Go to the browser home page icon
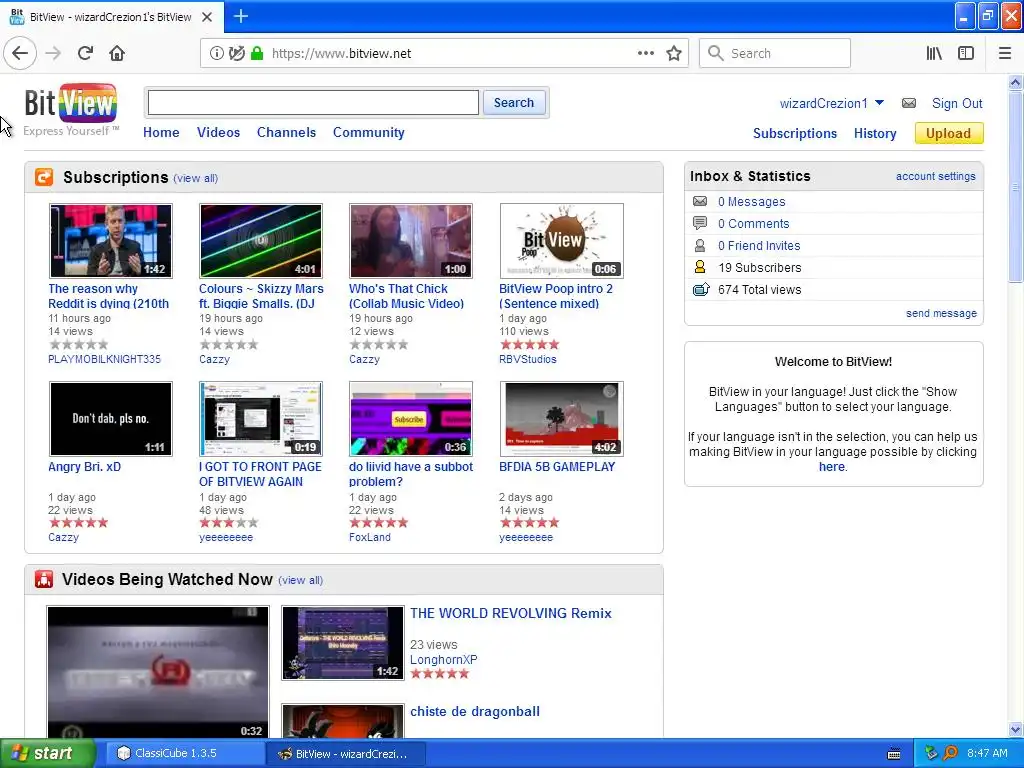 [x=117, y=54]
